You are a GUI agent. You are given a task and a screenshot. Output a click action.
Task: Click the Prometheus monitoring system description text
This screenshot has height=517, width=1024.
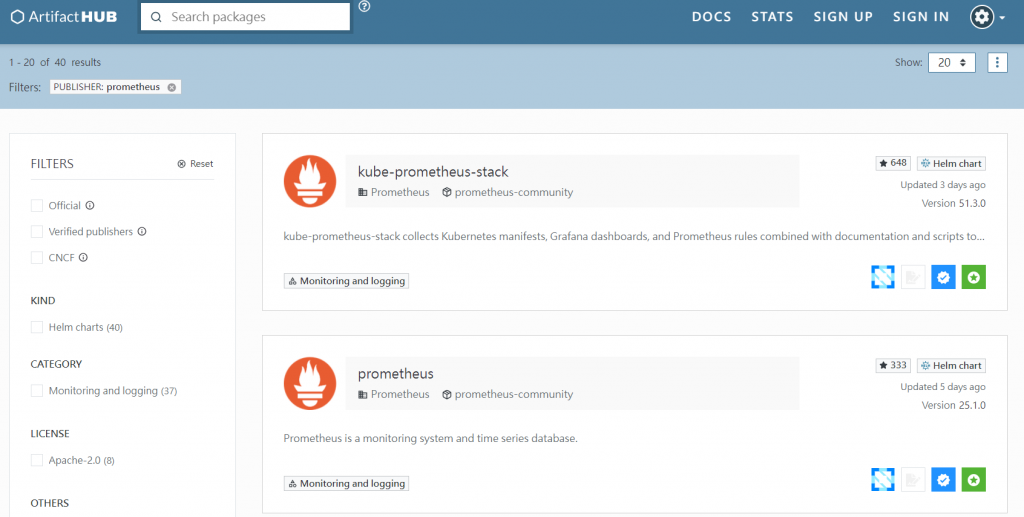pos(430,439)
